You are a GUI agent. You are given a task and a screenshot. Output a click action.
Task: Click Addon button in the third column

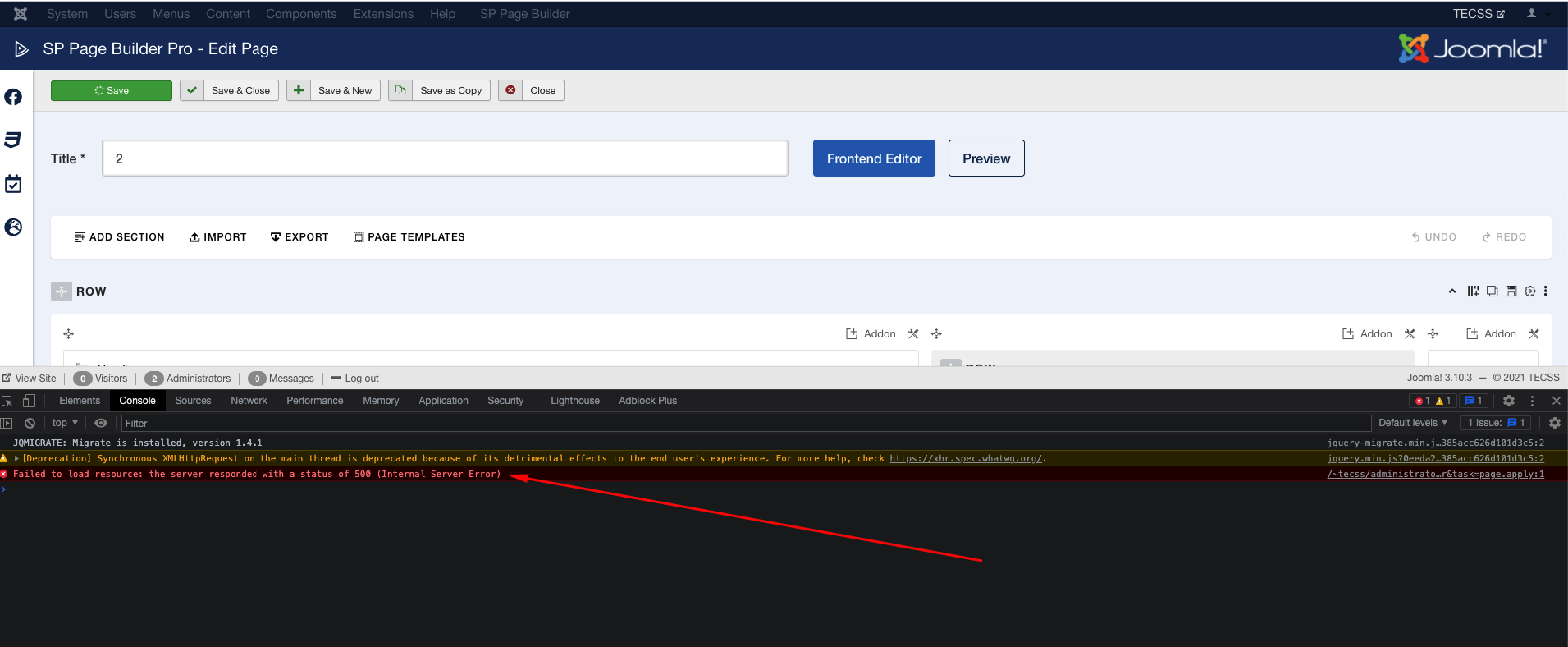pos(1491,334)
